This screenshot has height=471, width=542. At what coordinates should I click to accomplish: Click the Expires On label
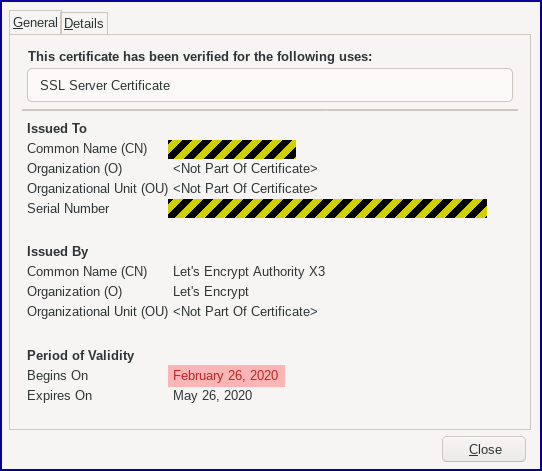59,396
